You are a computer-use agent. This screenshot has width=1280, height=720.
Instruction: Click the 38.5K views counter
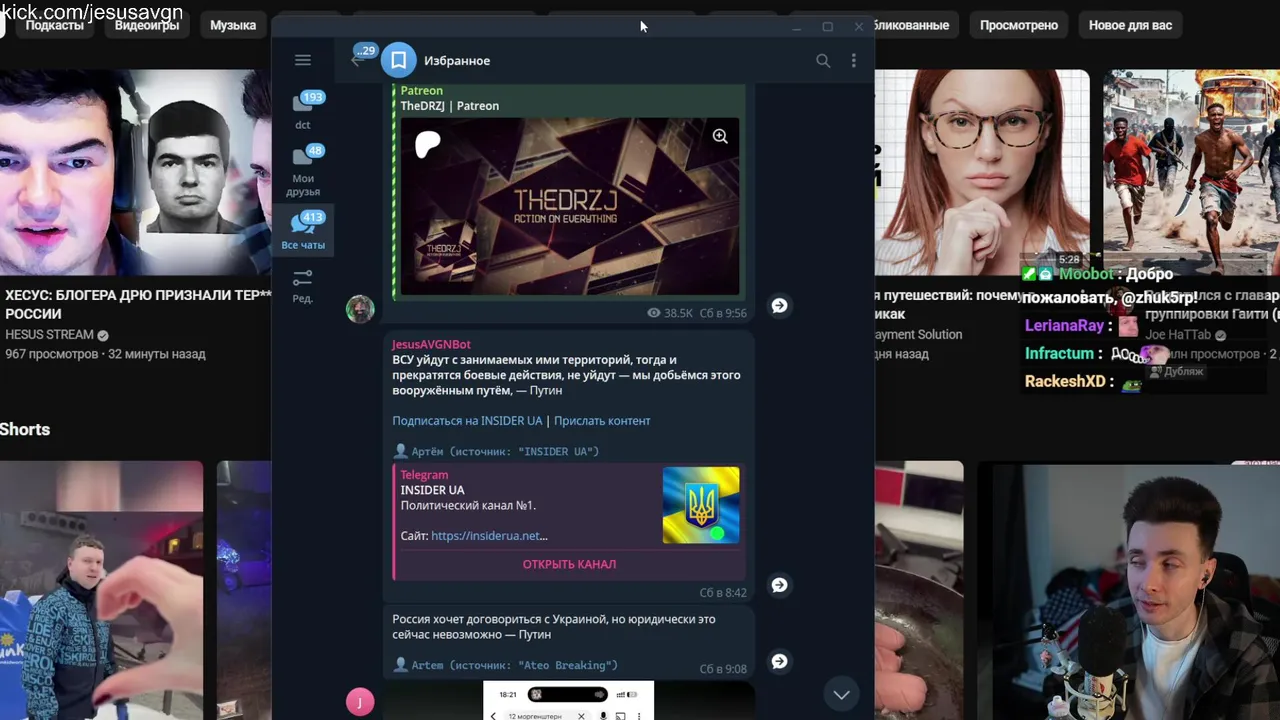tap(670, 313)
